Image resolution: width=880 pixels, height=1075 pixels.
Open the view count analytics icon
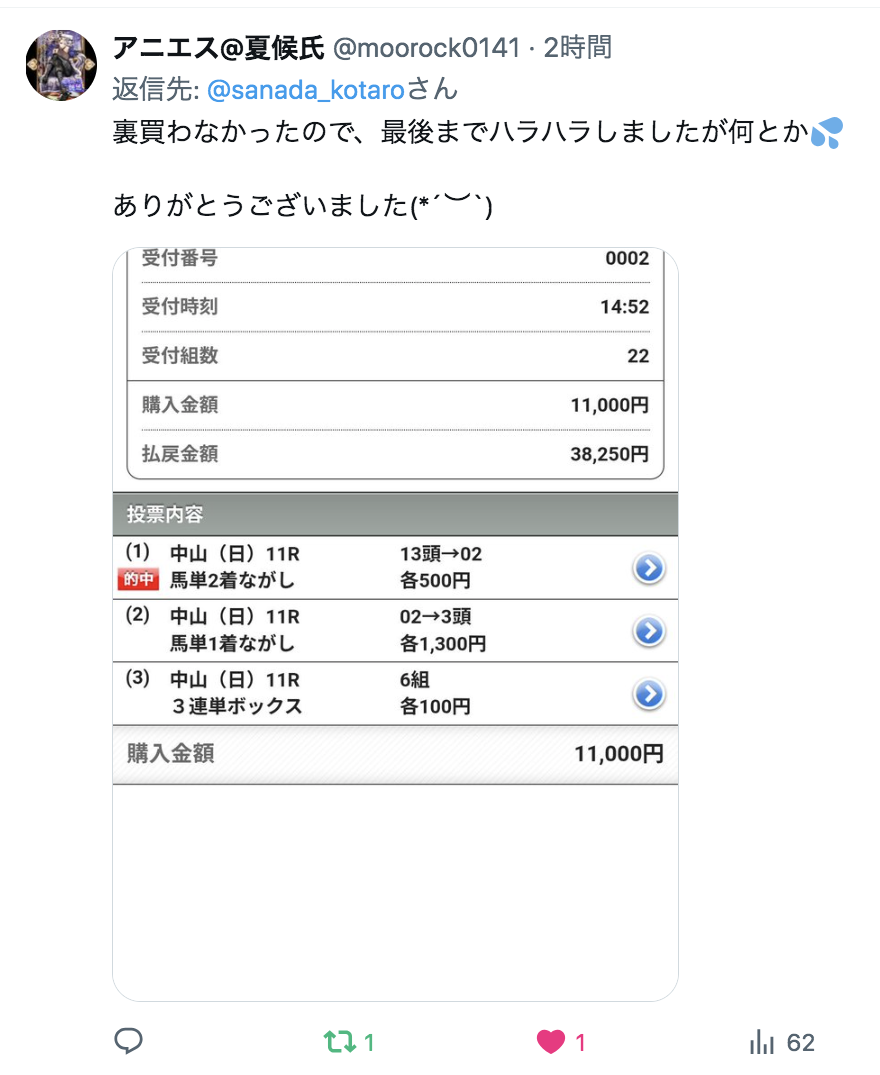[x=763, y=1043]
